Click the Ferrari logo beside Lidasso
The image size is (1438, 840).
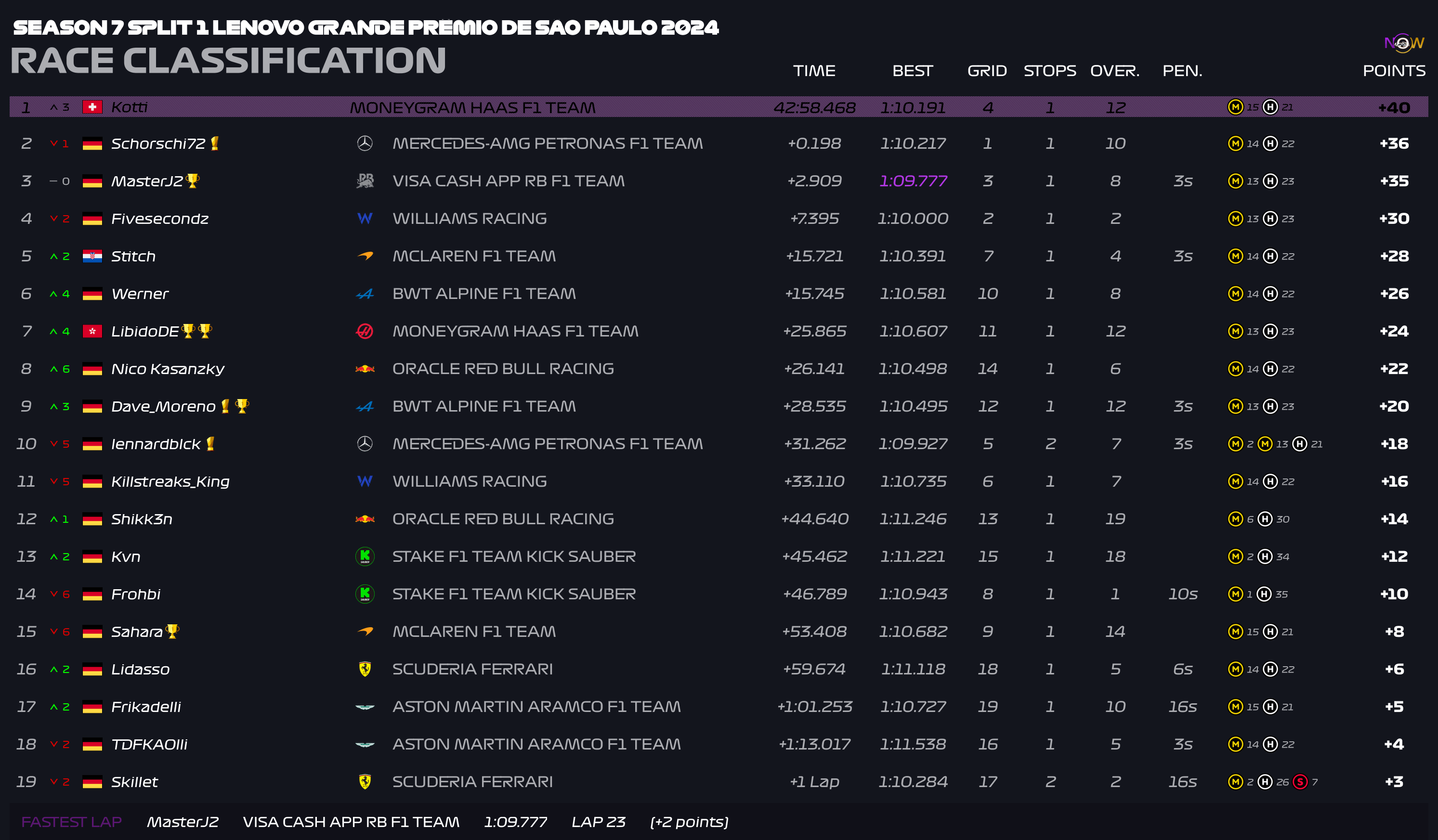[x=365, y=669]
